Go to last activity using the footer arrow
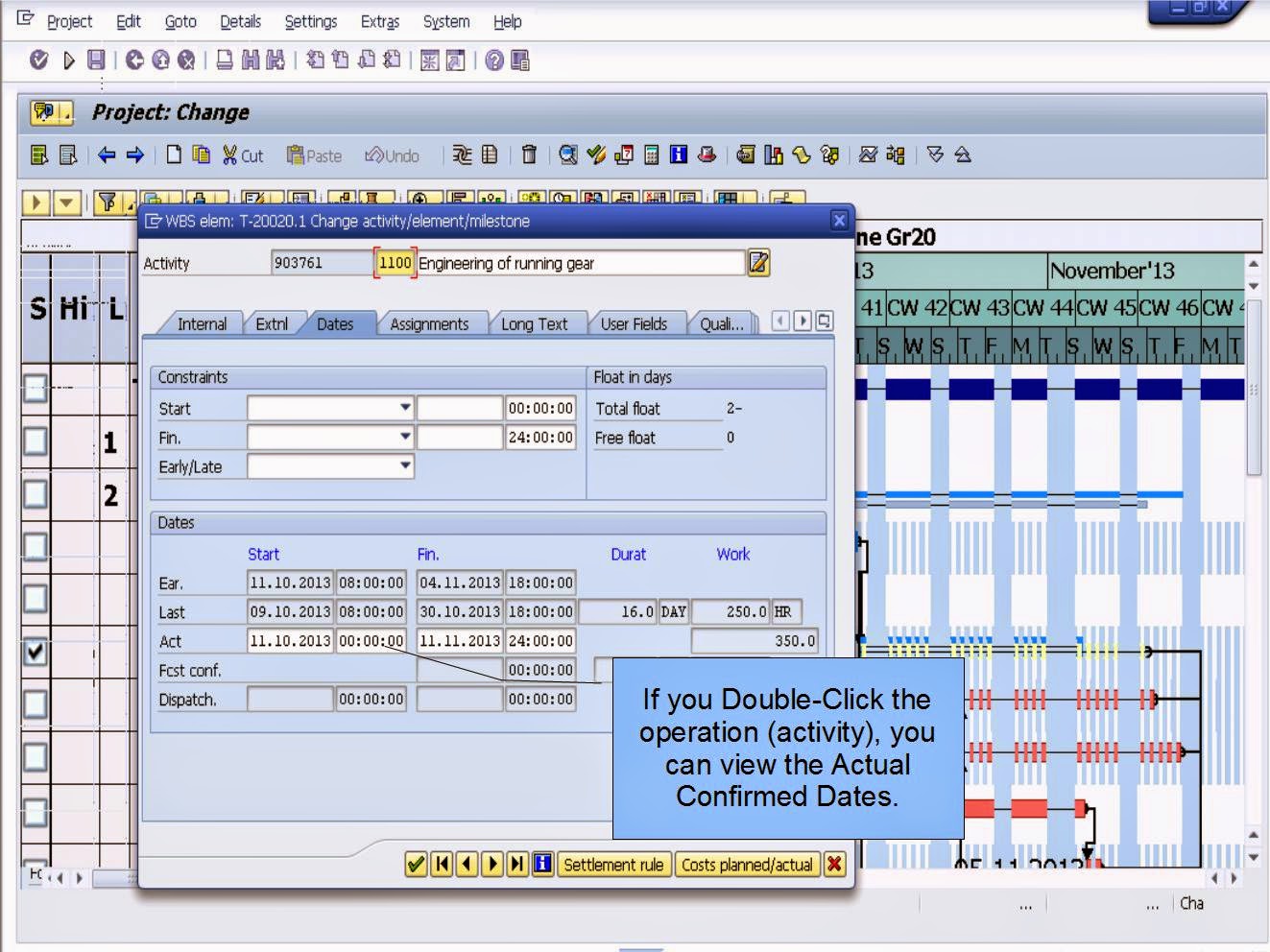The image size is (1270, 952). pyautogui.click(x=517, y=864)
